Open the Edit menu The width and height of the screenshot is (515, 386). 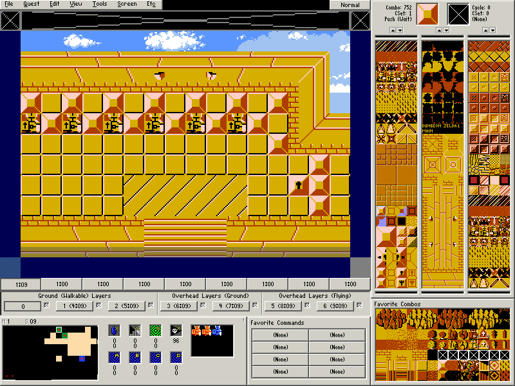[x=54, y=4]
